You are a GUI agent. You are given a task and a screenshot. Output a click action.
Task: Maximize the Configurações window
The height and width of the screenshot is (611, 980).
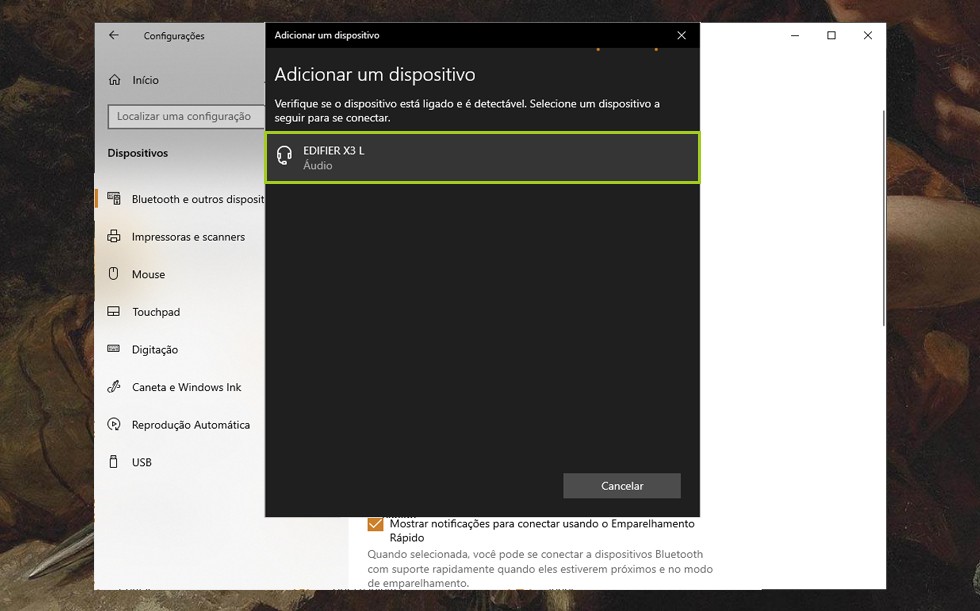click(x=831, y=35)
